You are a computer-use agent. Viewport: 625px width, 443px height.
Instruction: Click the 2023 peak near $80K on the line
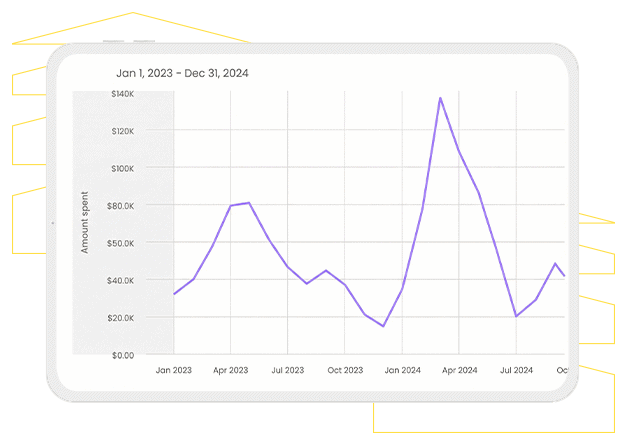pos(249,203)
